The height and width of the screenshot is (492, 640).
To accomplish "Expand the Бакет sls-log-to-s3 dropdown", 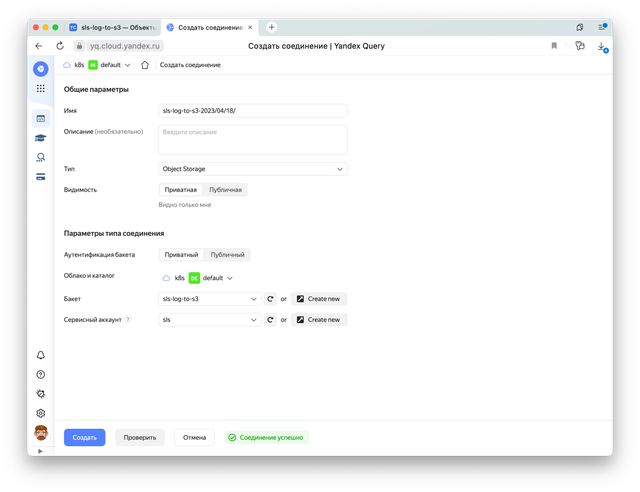I will coord(210,298).
